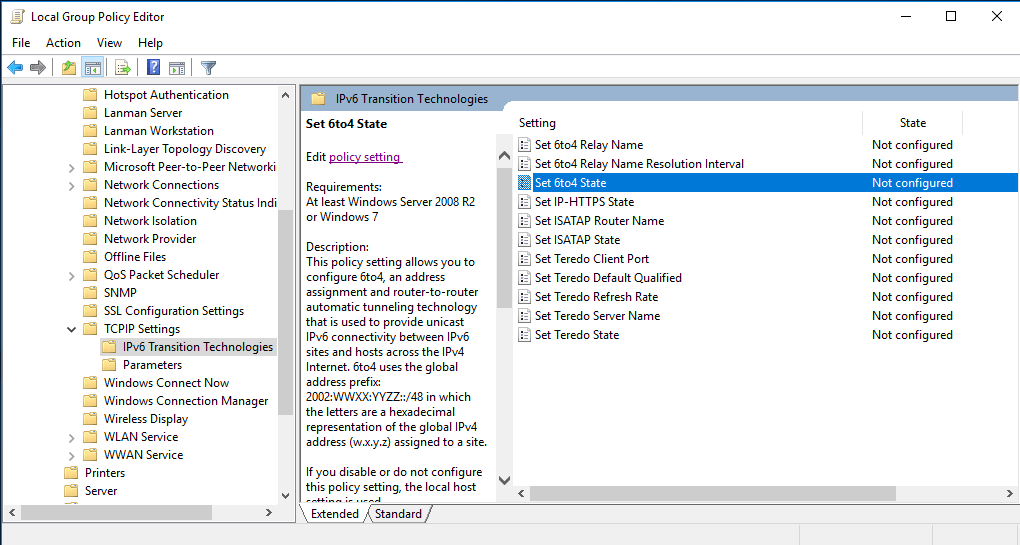Toggle the Show/Hide Console Tree icon

click(93, 68)
